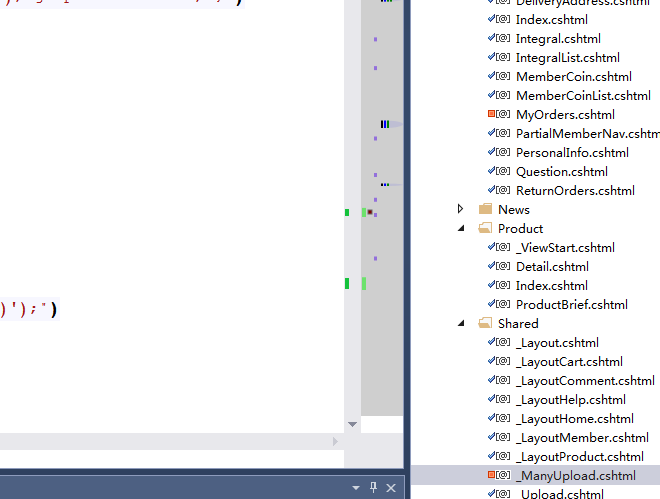
Task: Click the file icon next to _Layout.cshtml
Action: [x=503, y=342]
